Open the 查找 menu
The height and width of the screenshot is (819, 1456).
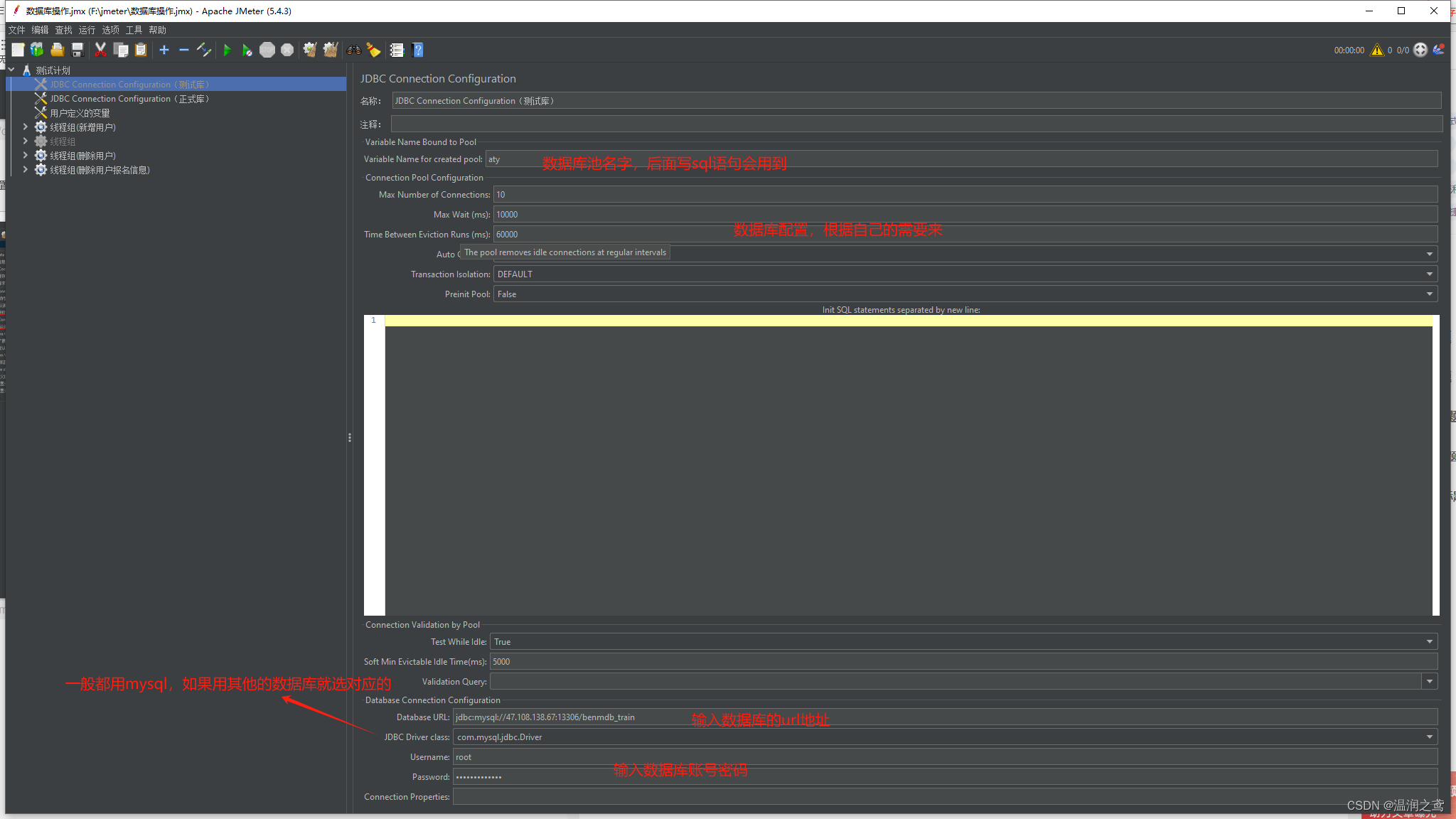(63, 30)
